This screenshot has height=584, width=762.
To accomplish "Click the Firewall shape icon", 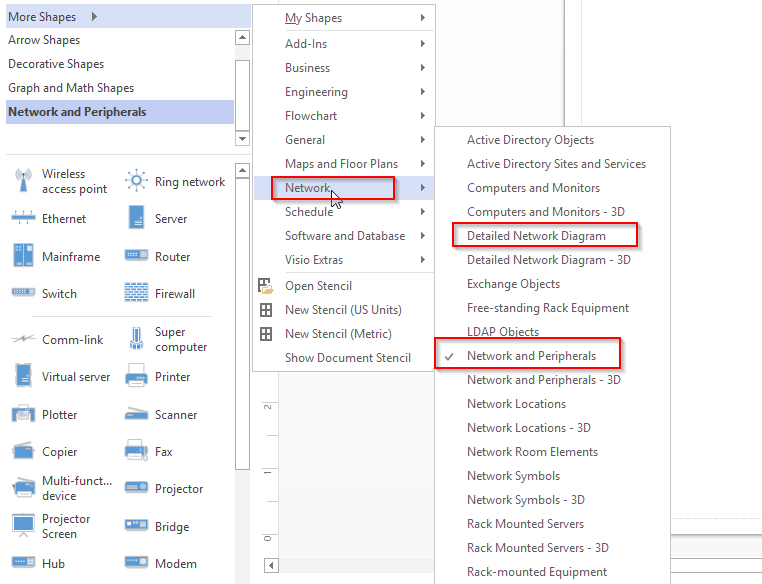I will 137,293.
